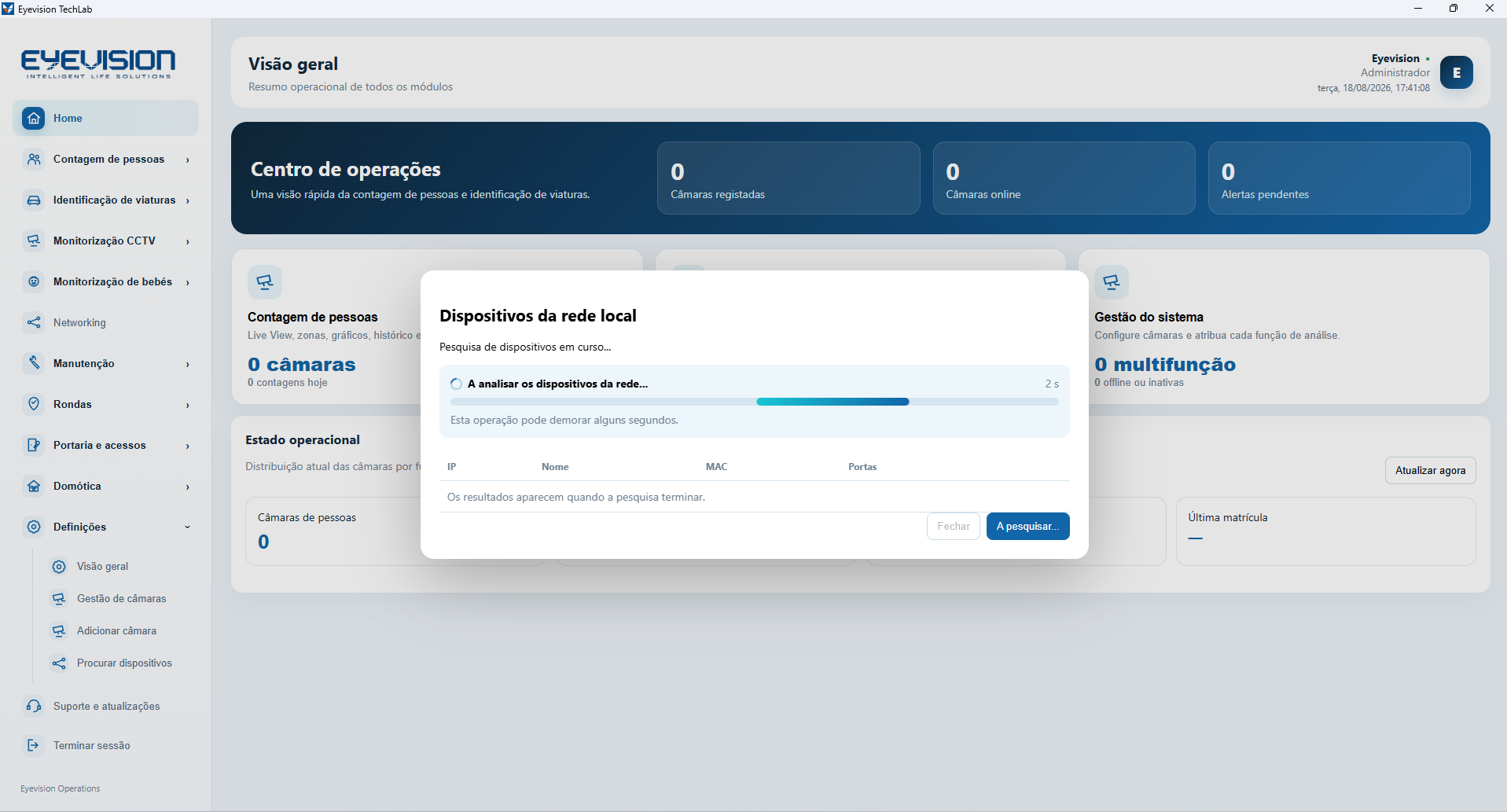Screen dimensions: 1507x812
Task: Click the Definições gear icon
Action: point(34,527)
